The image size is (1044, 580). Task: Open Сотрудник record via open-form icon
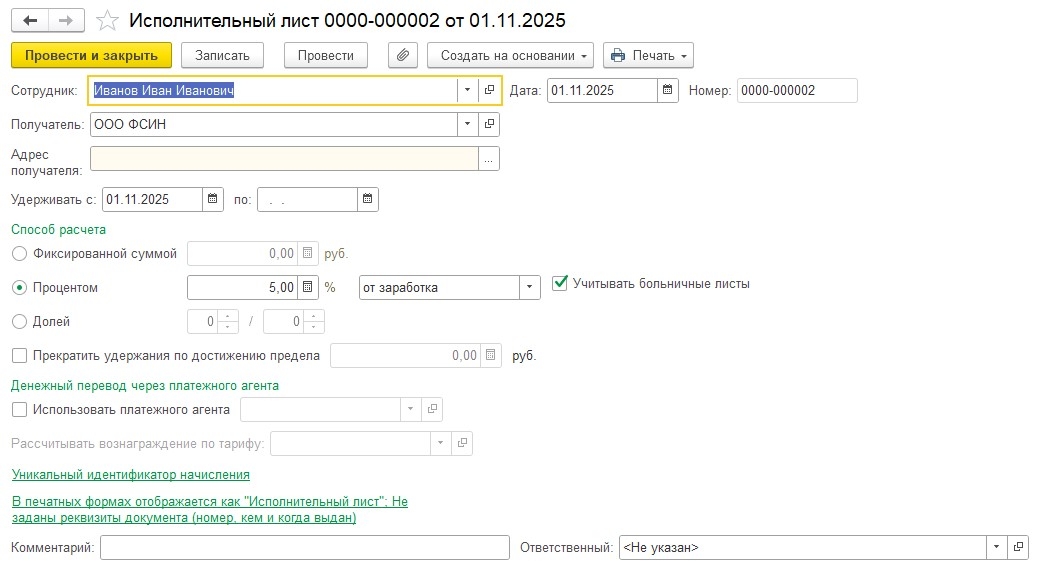coord(489,91)
